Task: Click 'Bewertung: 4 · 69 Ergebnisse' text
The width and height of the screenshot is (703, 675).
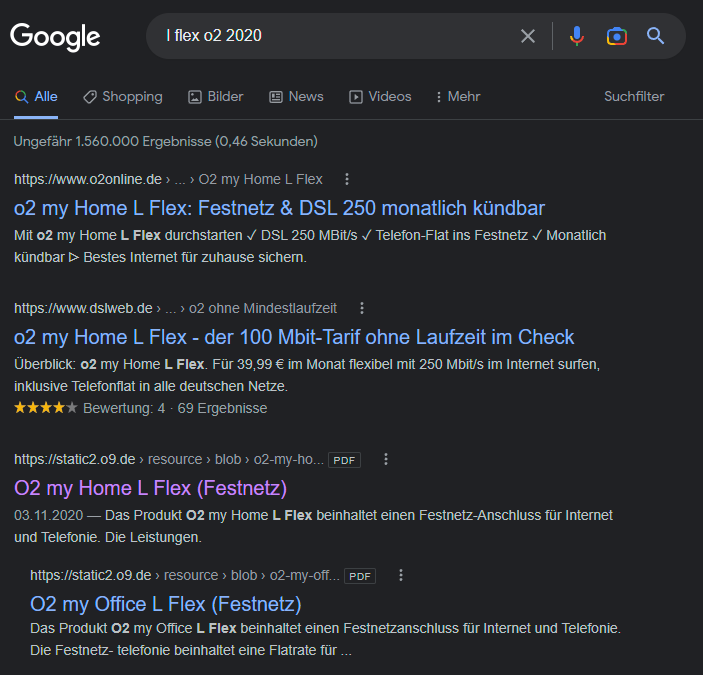Action: [175, 408]
